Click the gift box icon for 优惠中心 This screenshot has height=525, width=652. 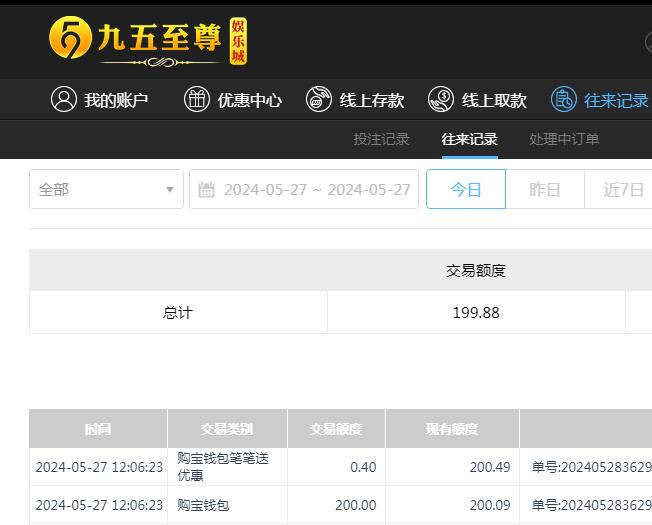click(x=197, y=99)
